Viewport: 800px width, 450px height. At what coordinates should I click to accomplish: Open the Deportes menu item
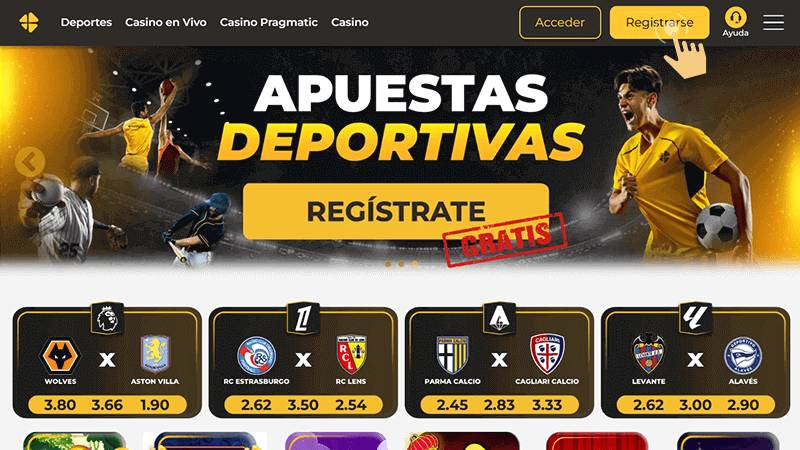[x=86, y=22]
